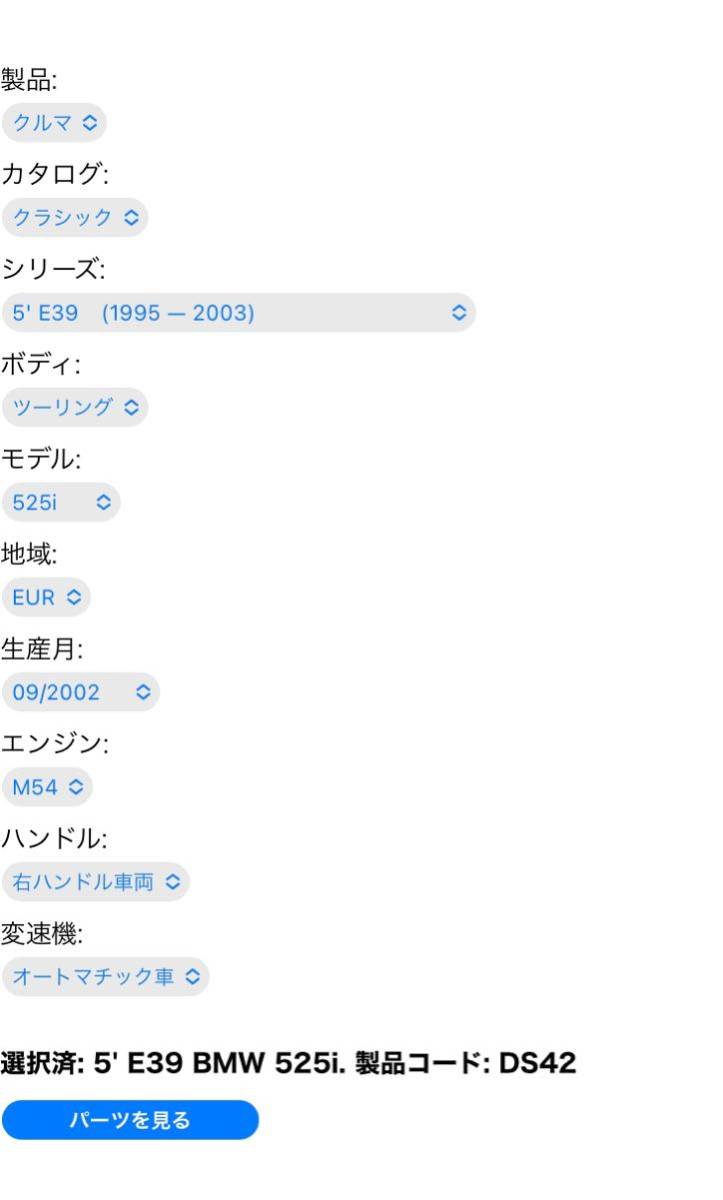Click chevron arrows on シリーズ selector
This screenshot has height=1200, width=723.
click(x=459, y=313)
